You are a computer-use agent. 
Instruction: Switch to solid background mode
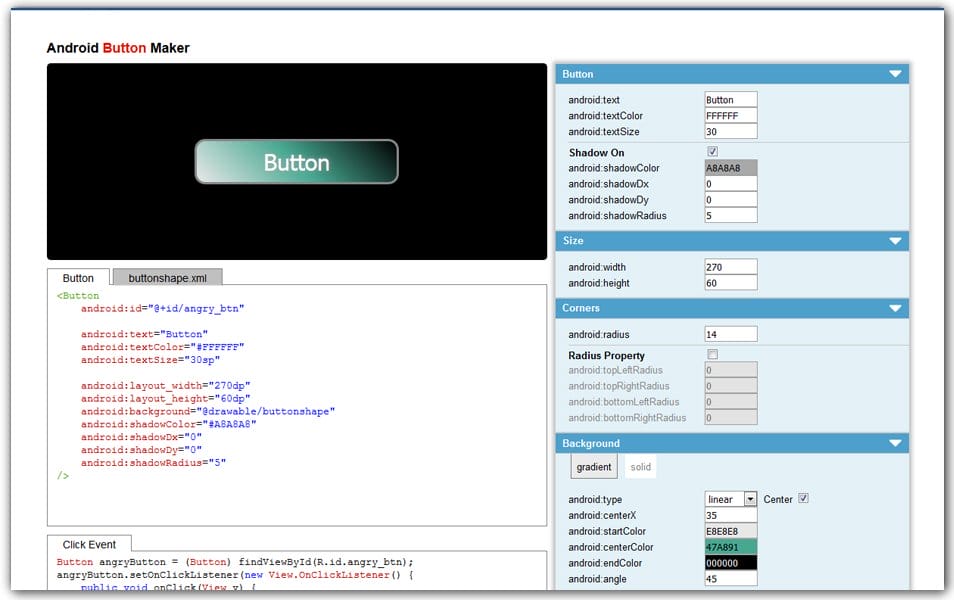(x=640, y=466)
